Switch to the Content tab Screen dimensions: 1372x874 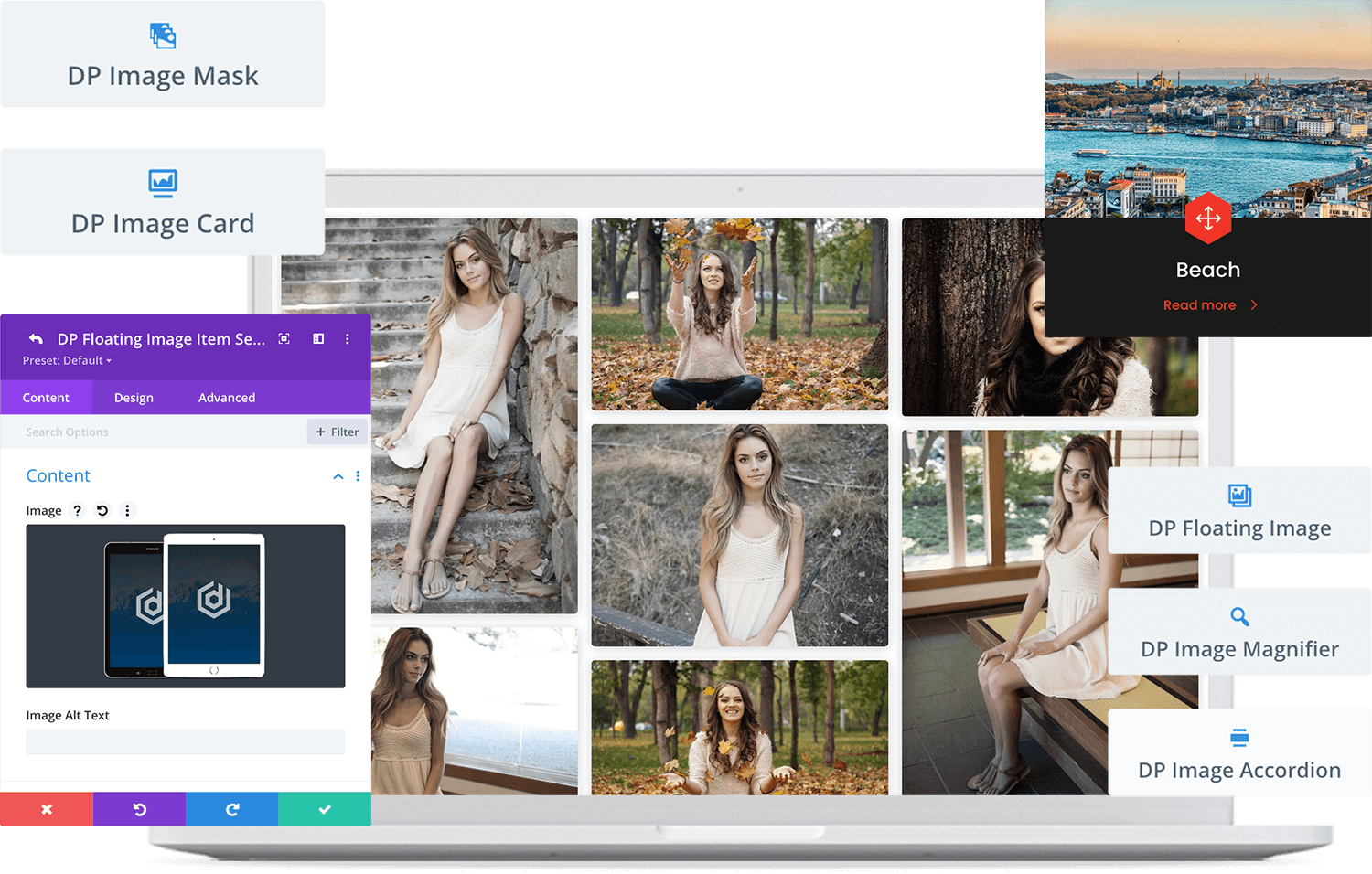(46, 398)
